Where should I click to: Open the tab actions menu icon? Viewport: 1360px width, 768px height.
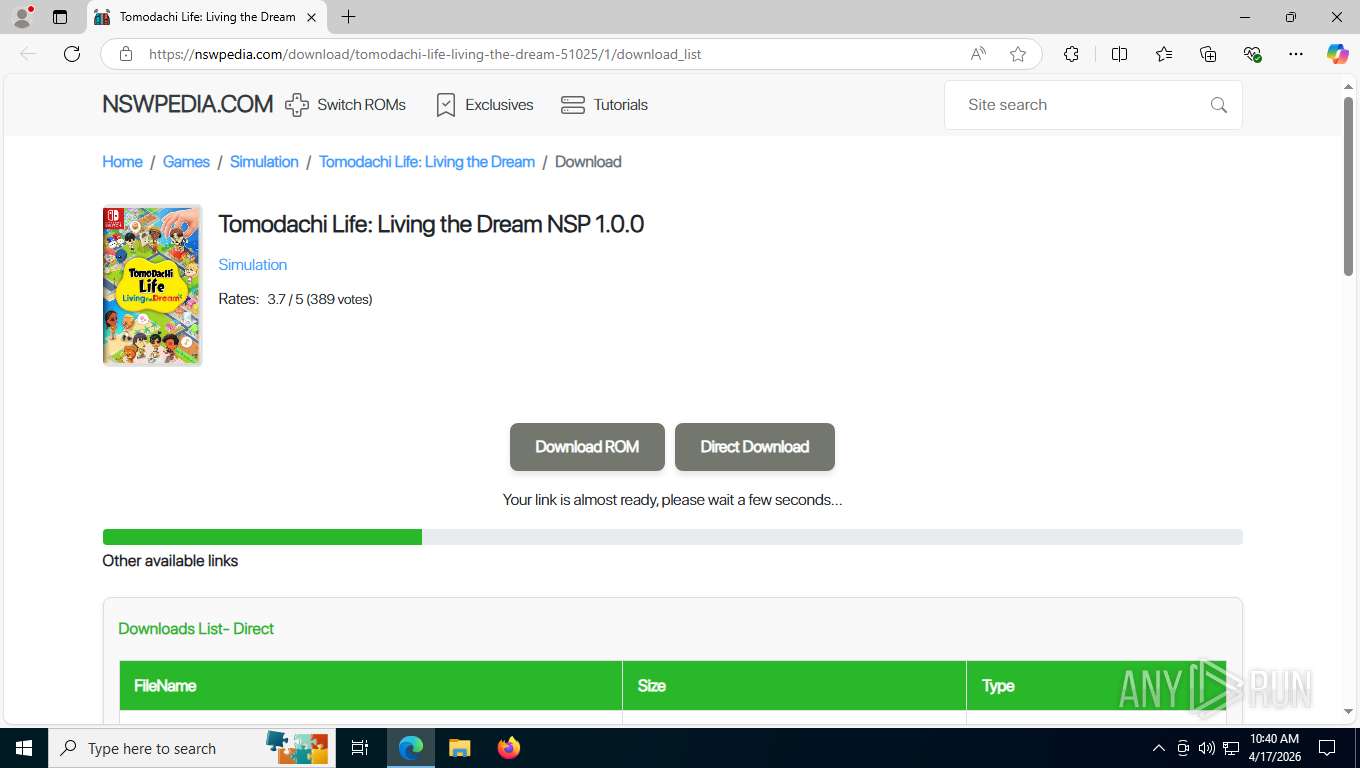click(60, 17)
